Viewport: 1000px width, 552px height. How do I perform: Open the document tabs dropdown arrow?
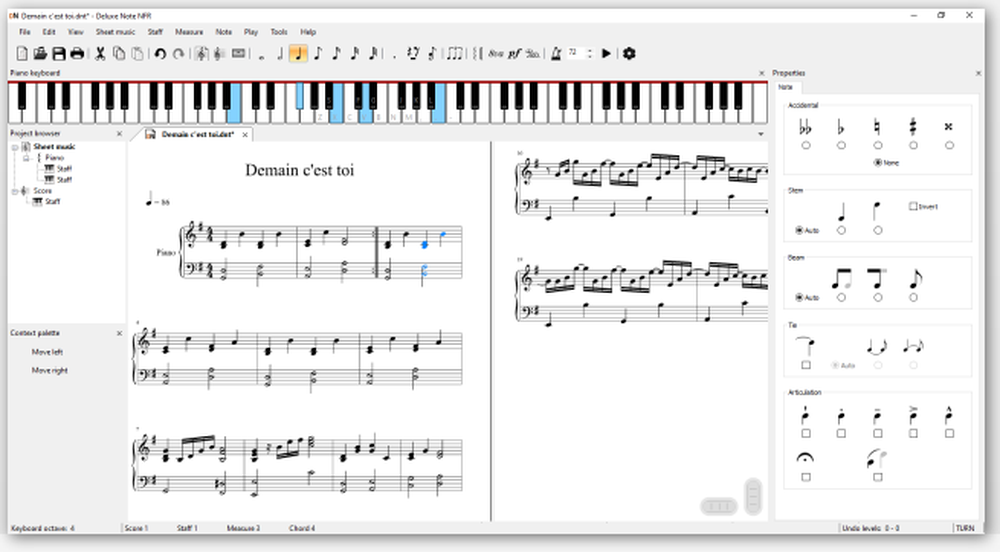[760, 134]
